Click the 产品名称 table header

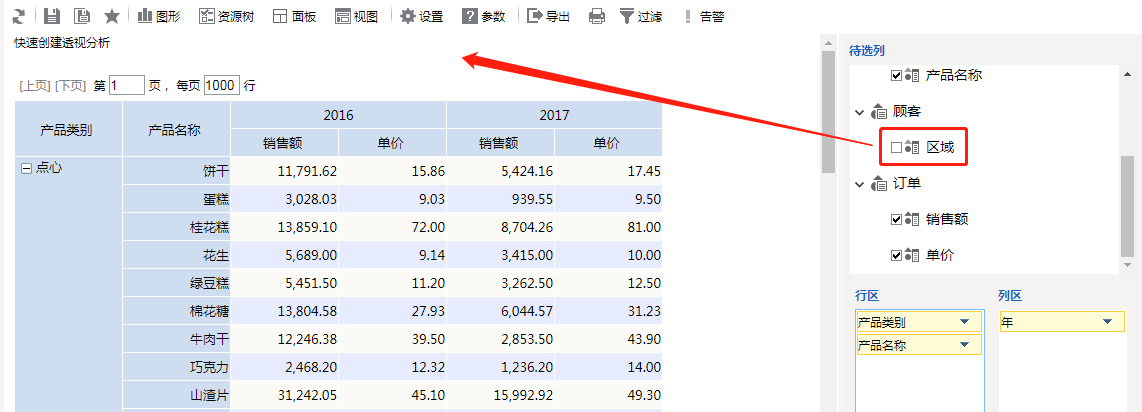click(177, 130)
